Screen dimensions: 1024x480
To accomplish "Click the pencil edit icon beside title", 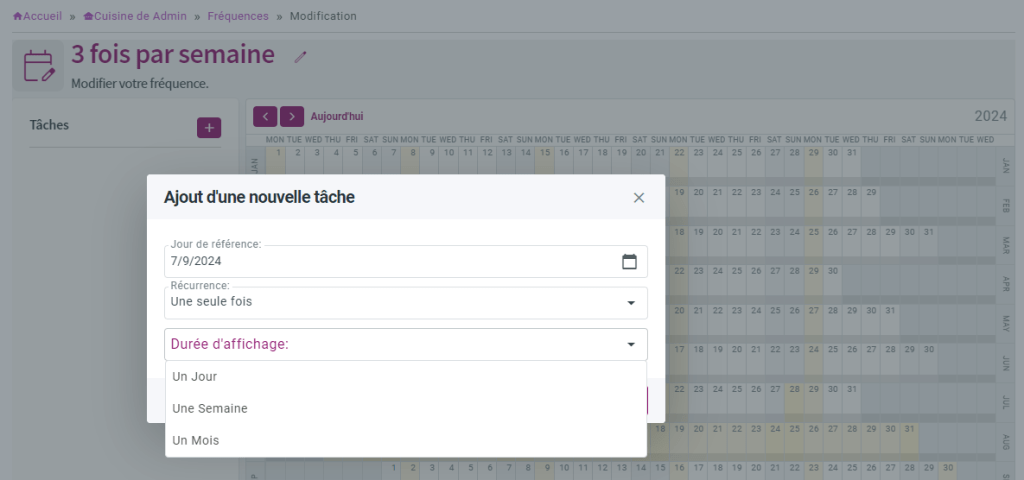I will point(300,57).
